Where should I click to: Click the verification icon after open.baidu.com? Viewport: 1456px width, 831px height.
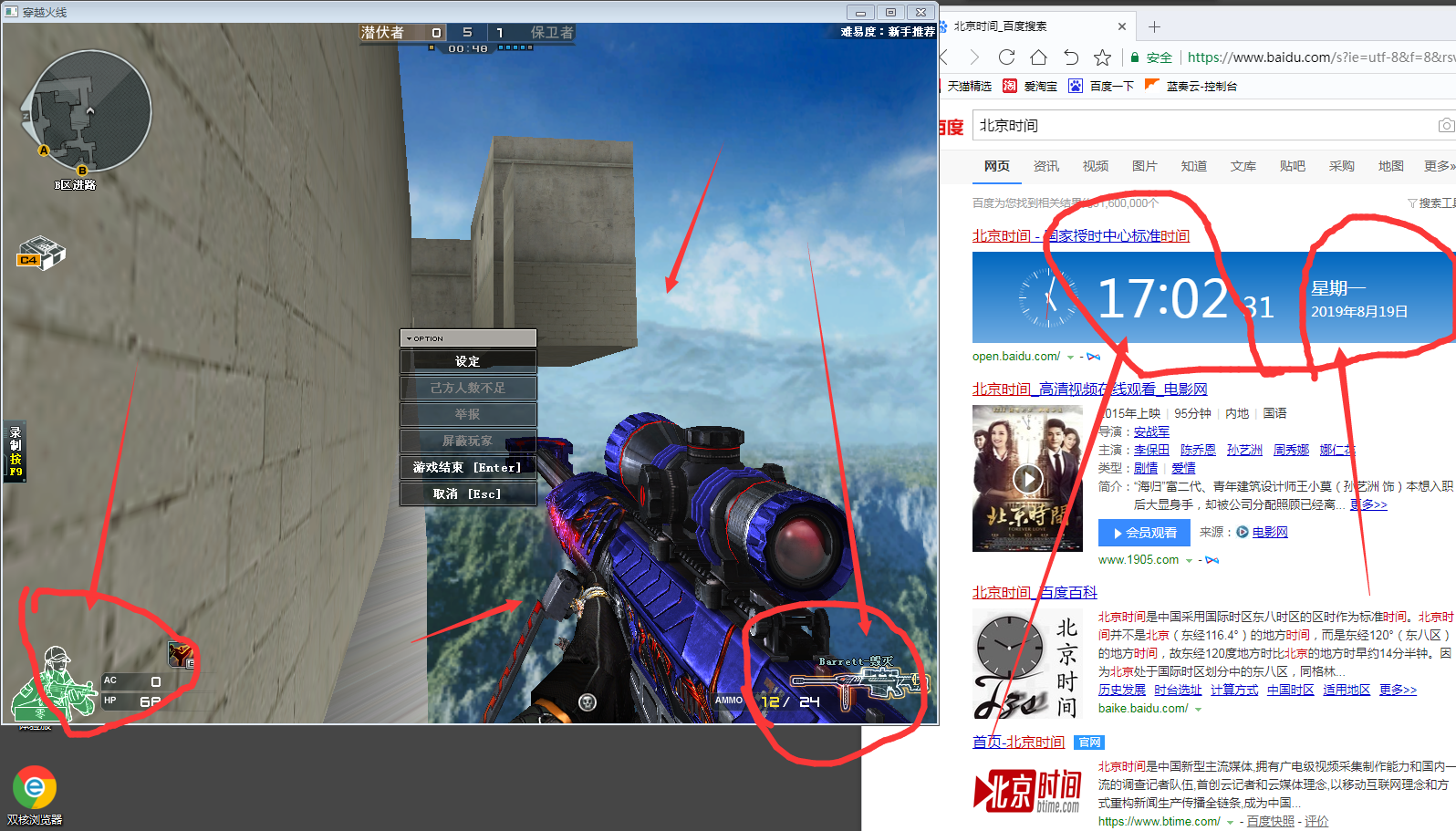1093,357
